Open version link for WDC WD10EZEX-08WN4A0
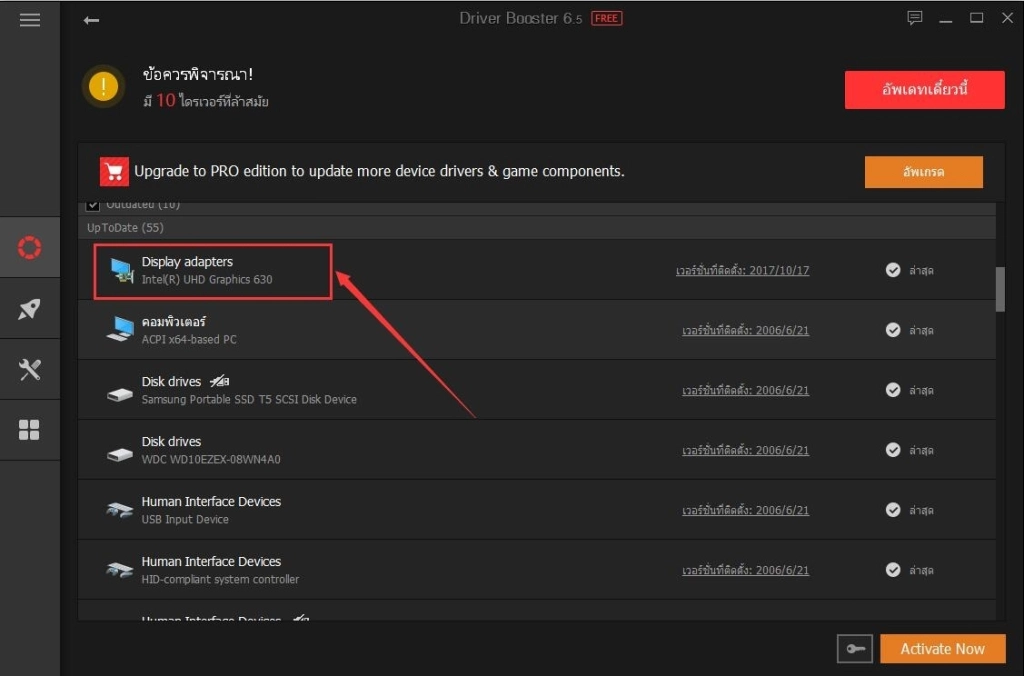The image size is (1024, 676). tap(745, 451)
